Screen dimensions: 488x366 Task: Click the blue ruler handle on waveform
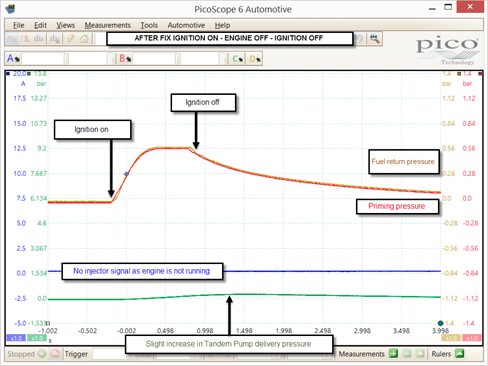(x=126, y=174)
